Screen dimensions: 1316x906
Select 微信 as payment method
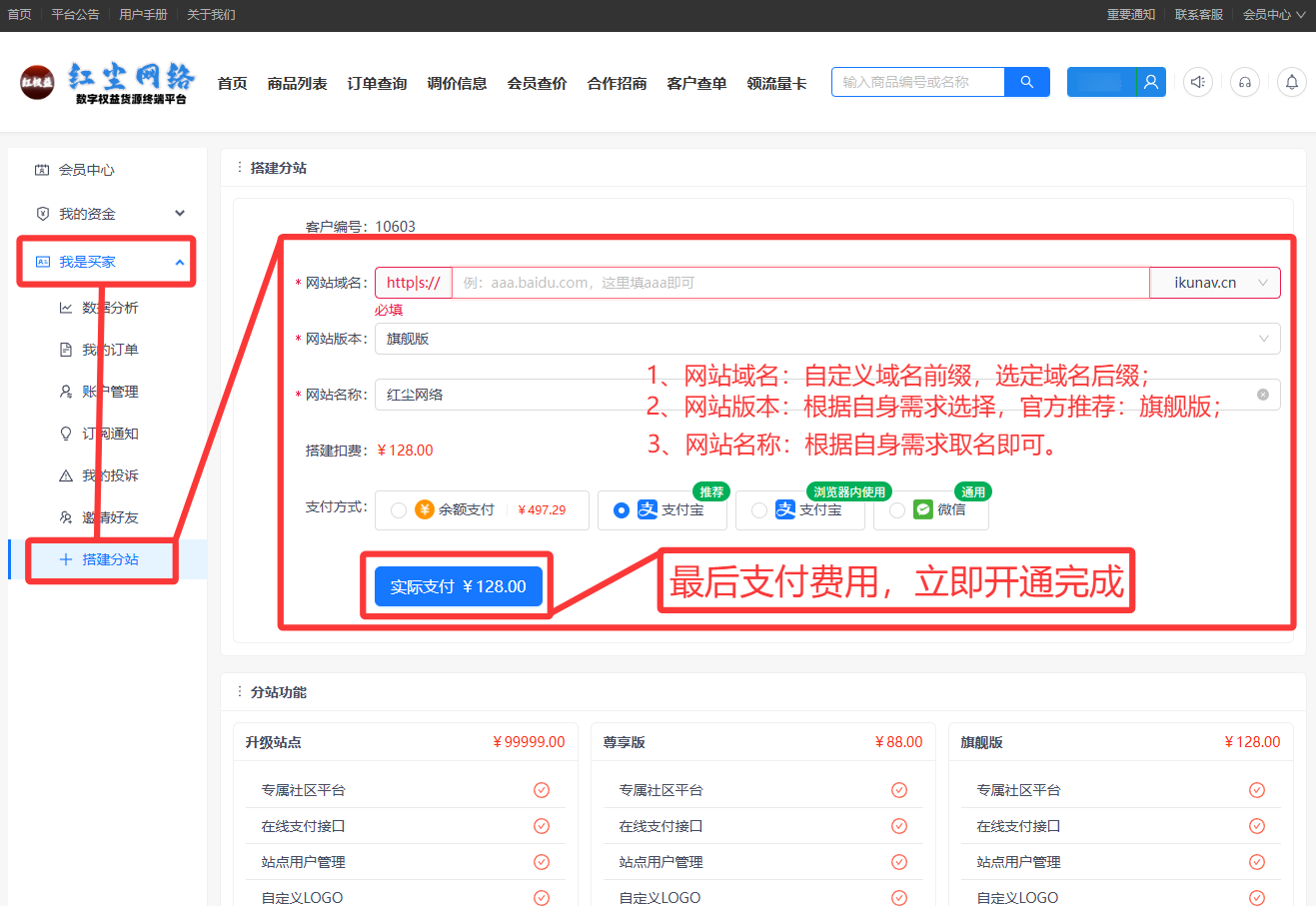[896, 509]
